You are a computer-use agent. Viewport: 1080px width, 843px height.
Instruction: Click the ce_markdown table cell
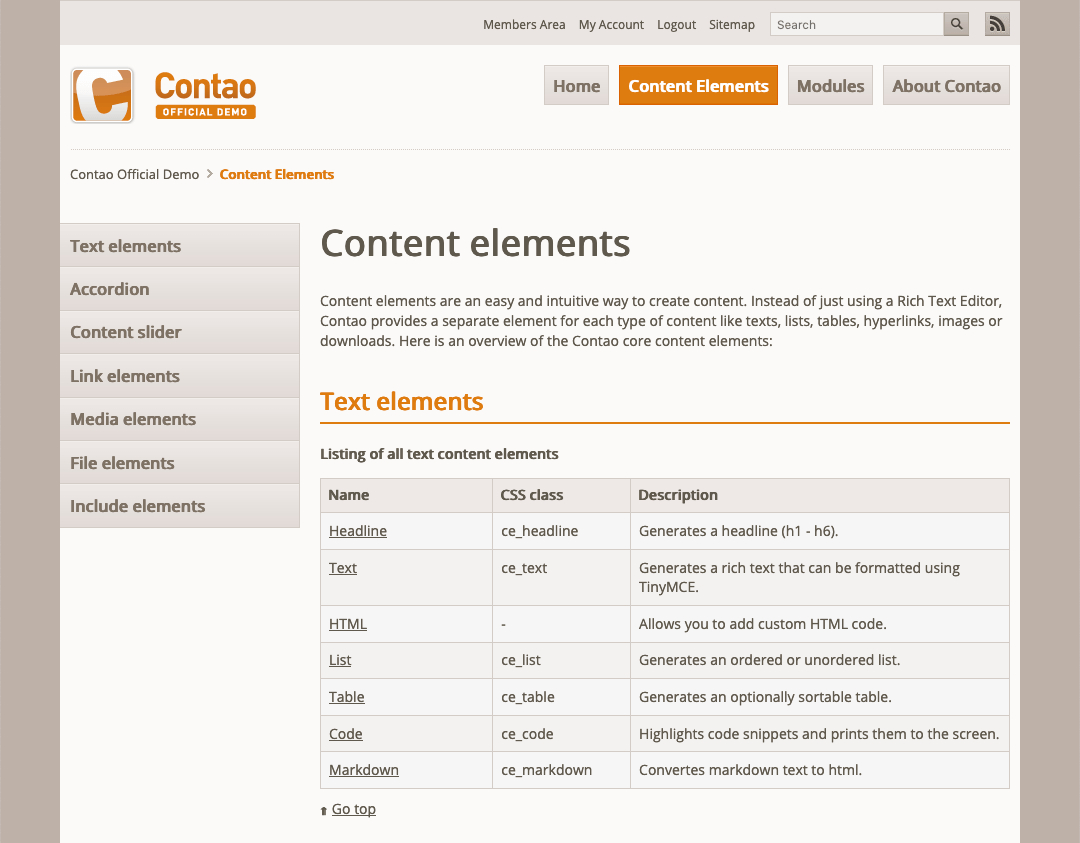pyautogui.click(x=561, y=770)
